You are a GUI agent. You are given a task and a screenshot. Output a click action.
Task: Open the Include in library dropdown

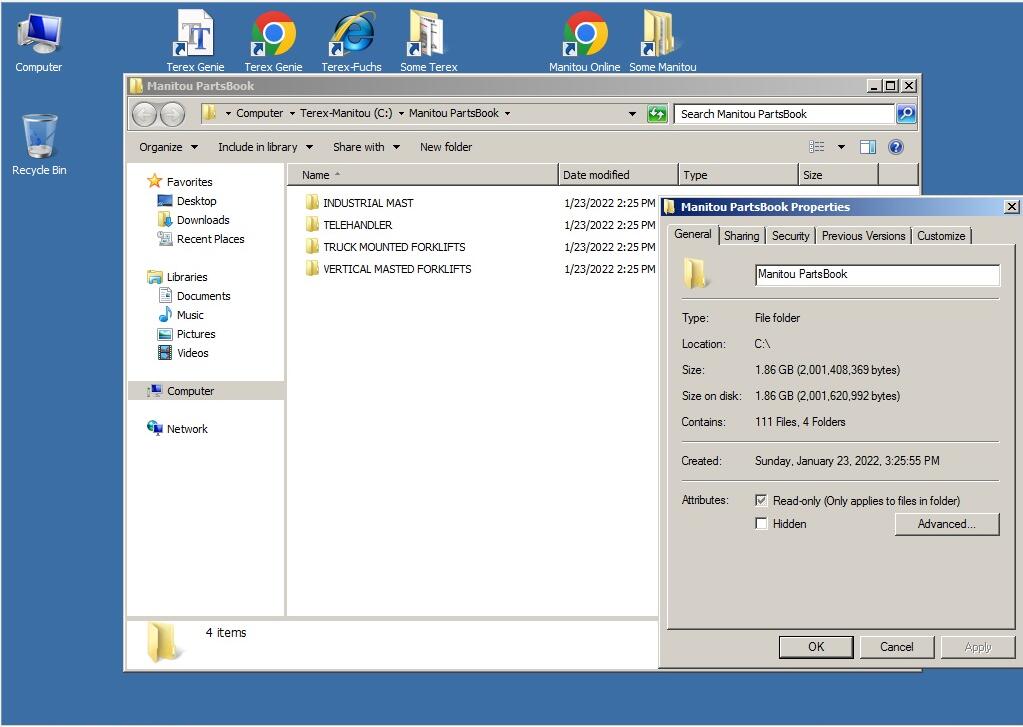266,147
